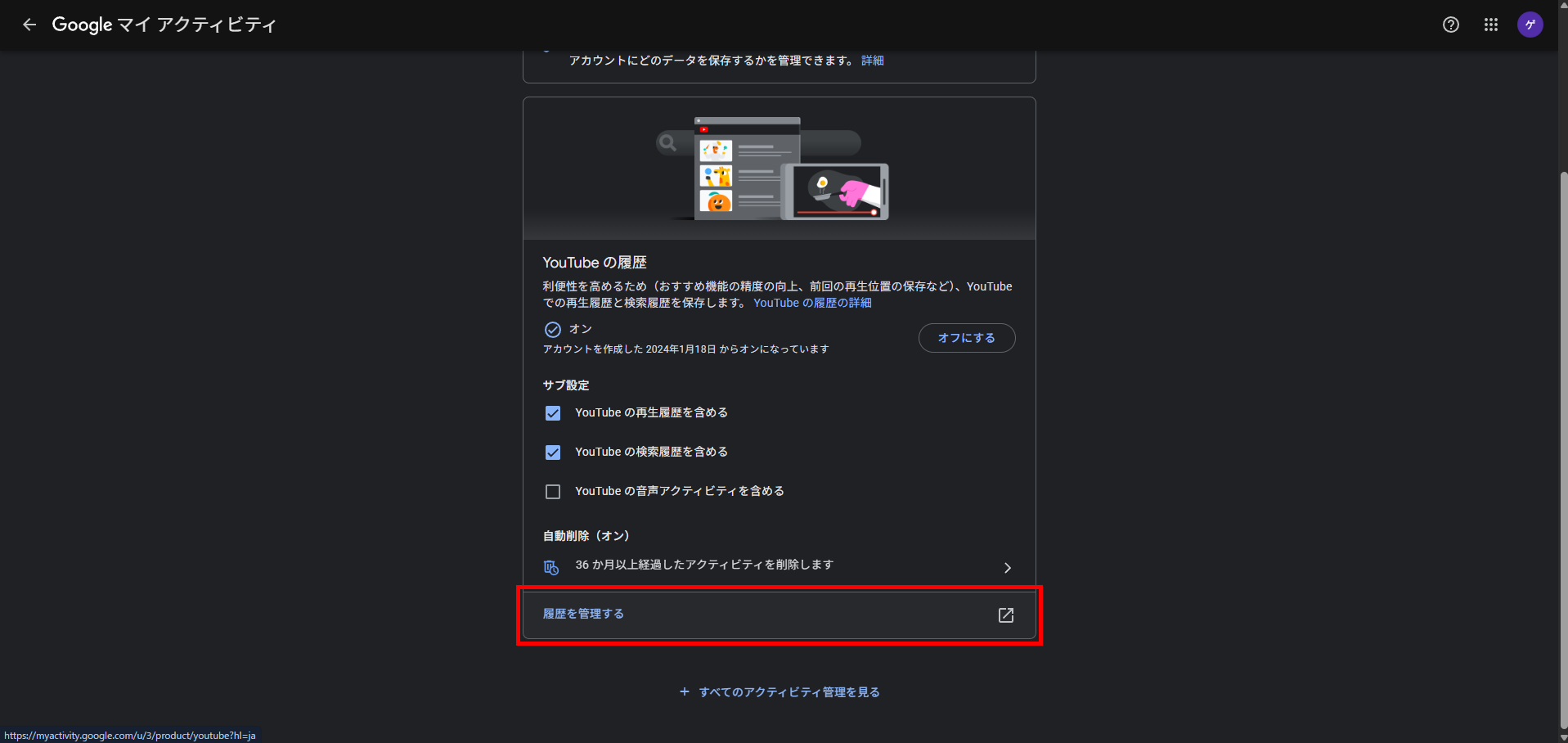Click the オフにする button
This screenshot has width=1568, height=743.
coord(967,338)
